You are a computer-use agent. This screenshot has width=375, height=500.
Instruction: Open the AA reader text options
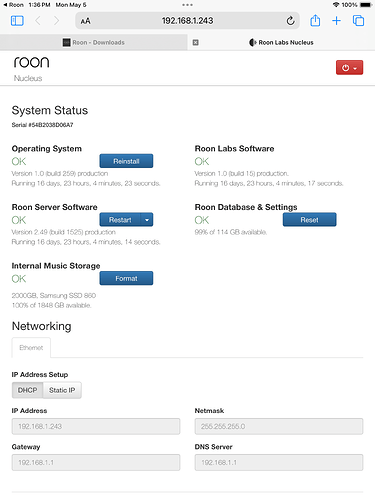tap(85, 21)
